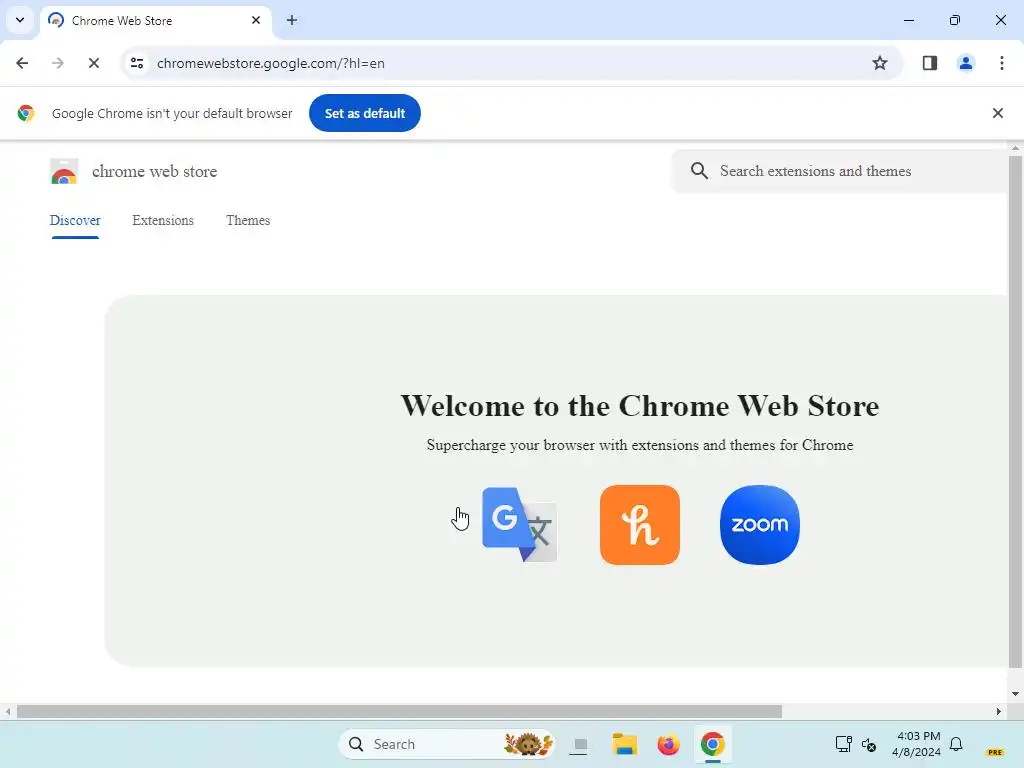Click the Chrome logo in the infobar
This screenshot has height=768, width=1024.
[x=25, y=113]
